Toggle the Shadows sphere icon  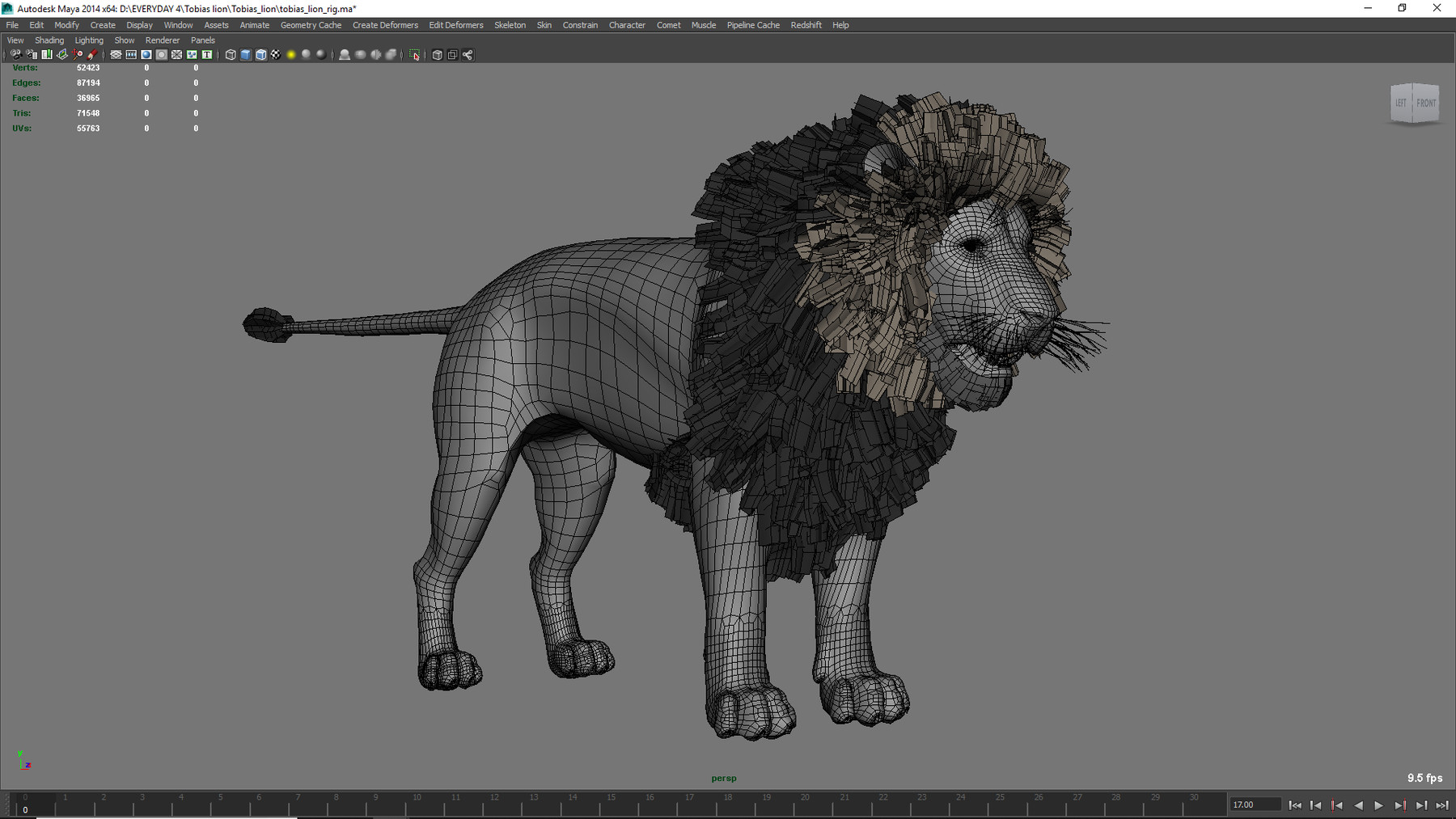[x=306, y=55]
